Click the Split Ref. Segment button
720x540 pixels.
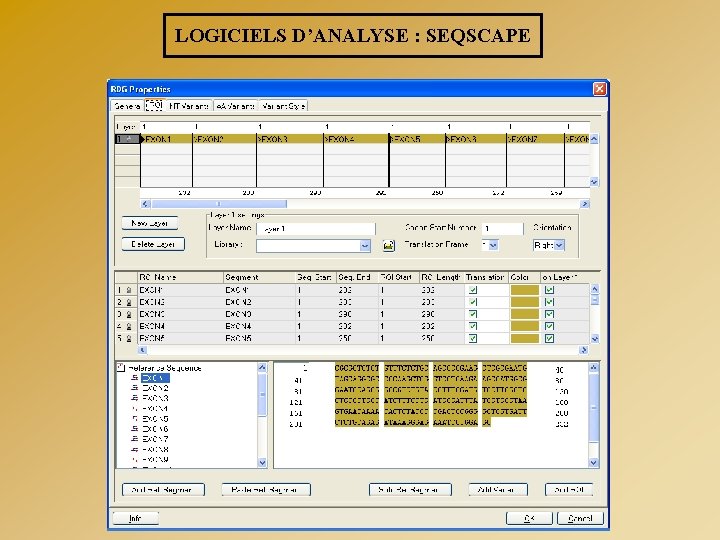pyautogui.click(x=410, y=489)
